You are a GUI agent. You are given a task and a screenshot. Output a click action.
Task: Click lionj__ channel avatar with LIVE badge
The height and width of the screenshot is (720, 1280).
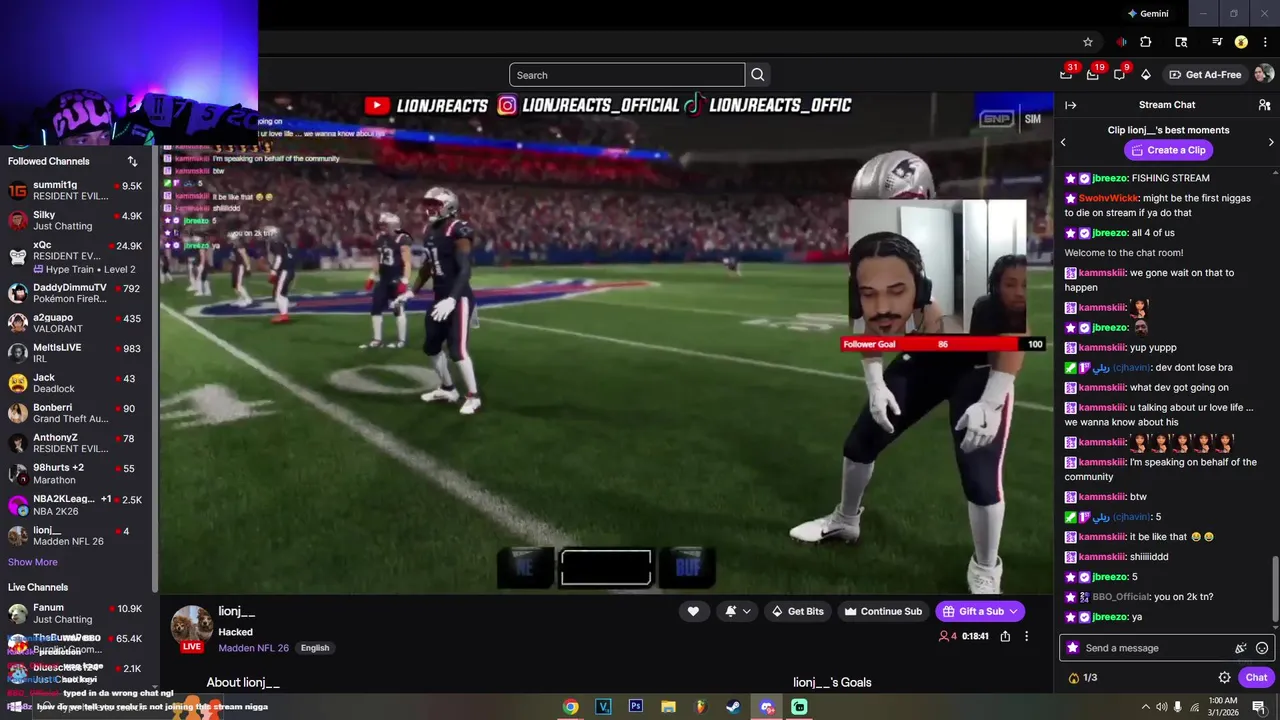[x=192, y=629]
